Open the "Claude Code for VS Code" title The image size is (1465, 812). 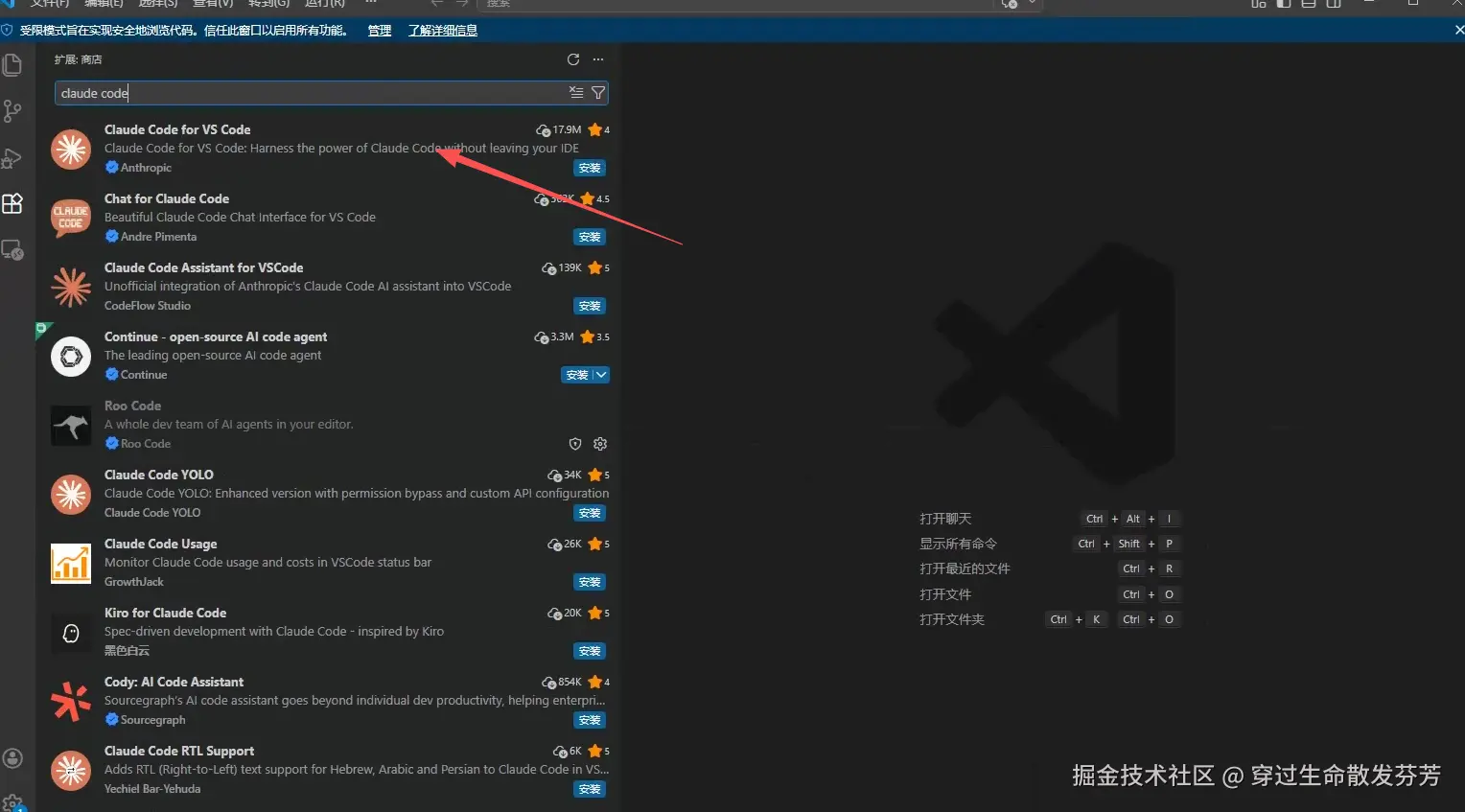[x=177, y=129]
